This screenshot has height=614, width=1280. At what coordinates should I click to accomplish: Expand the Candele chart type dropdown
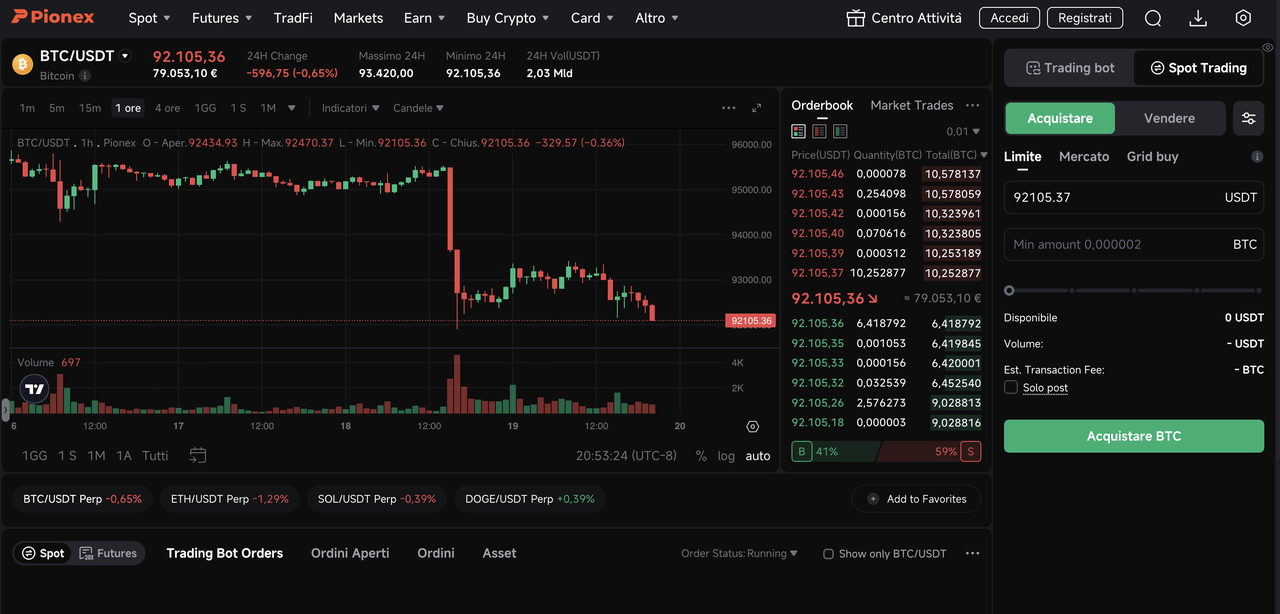[x=418, y=108]
